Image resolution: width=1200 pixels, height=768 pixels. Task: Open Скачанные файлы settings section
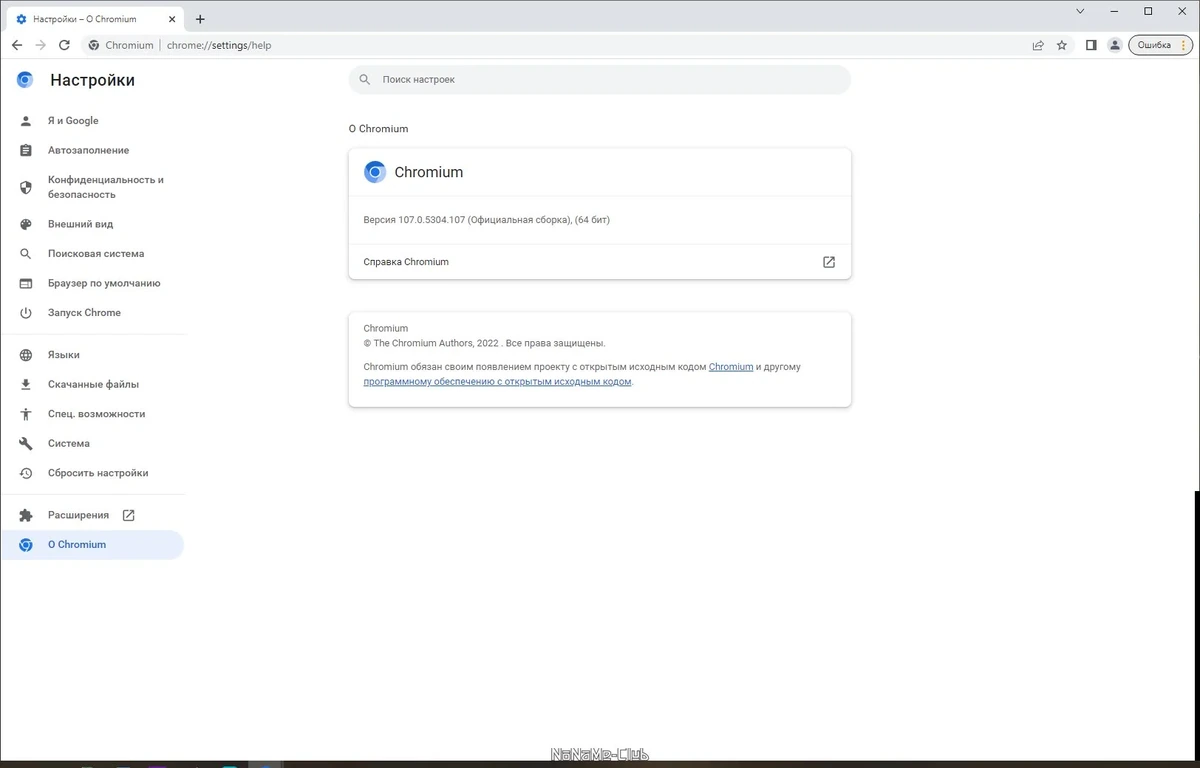[x=92, y=384]
